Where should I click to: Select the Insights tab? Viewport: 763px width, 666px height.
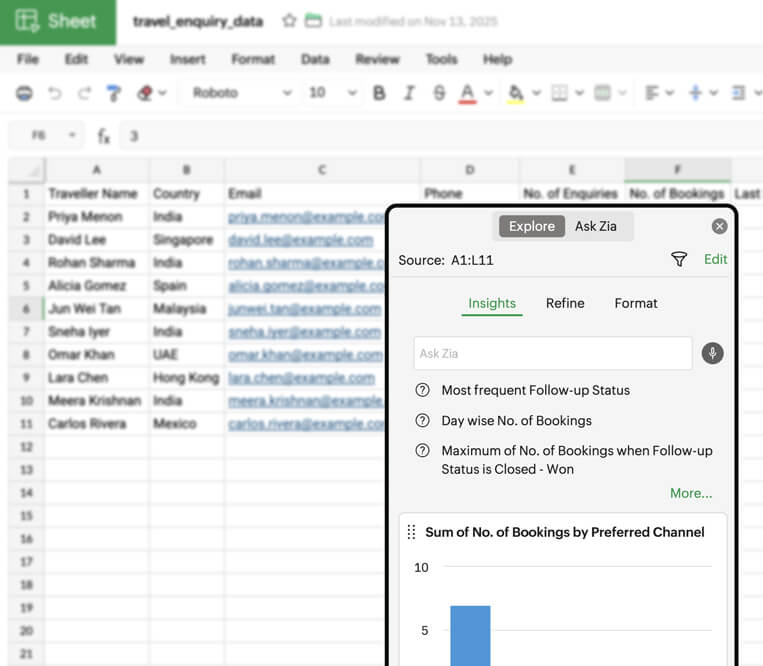(492, 303)
